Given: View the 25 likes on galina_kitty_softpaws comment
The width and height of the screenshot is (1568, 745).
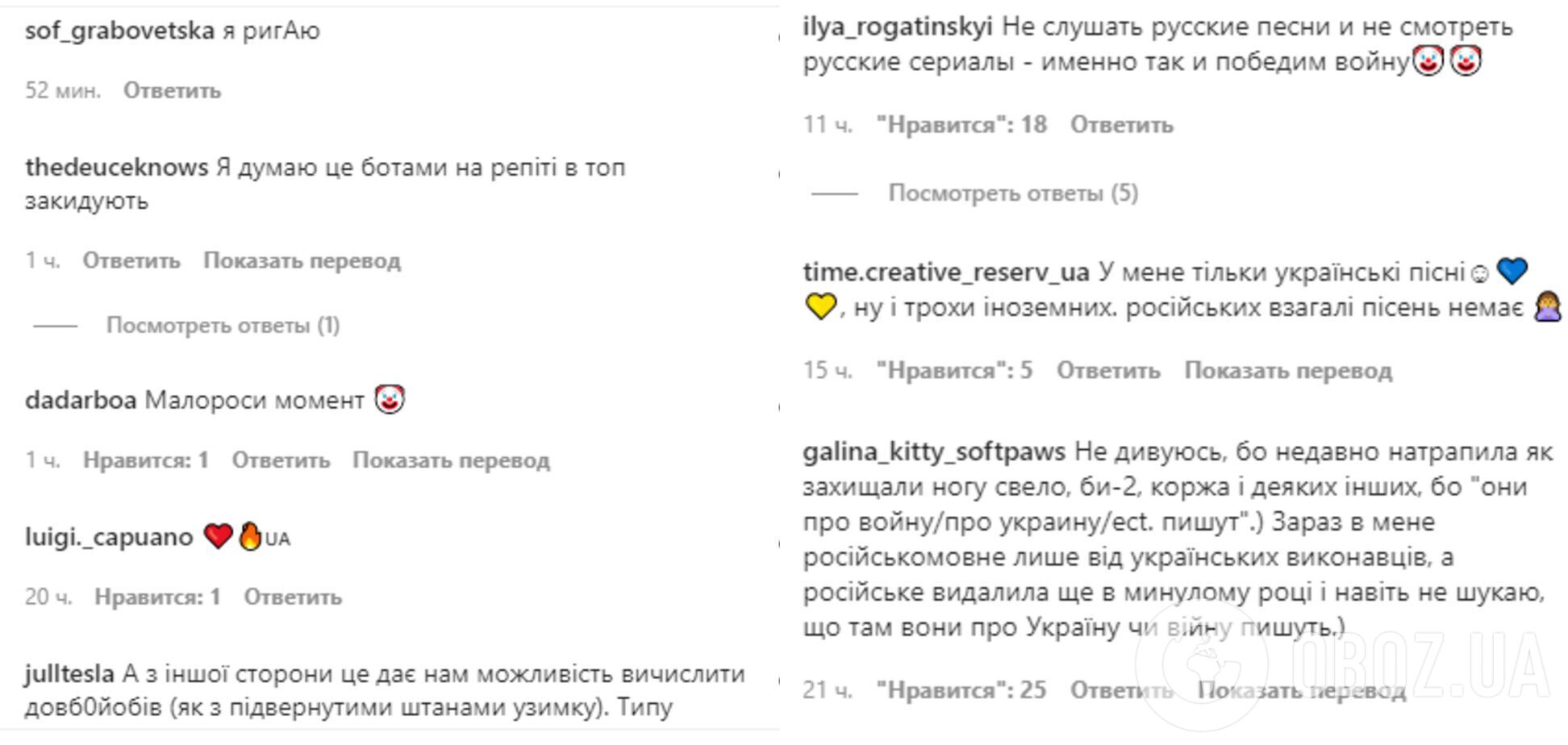Looking at the screenshot, I should (x=961, y=690).
